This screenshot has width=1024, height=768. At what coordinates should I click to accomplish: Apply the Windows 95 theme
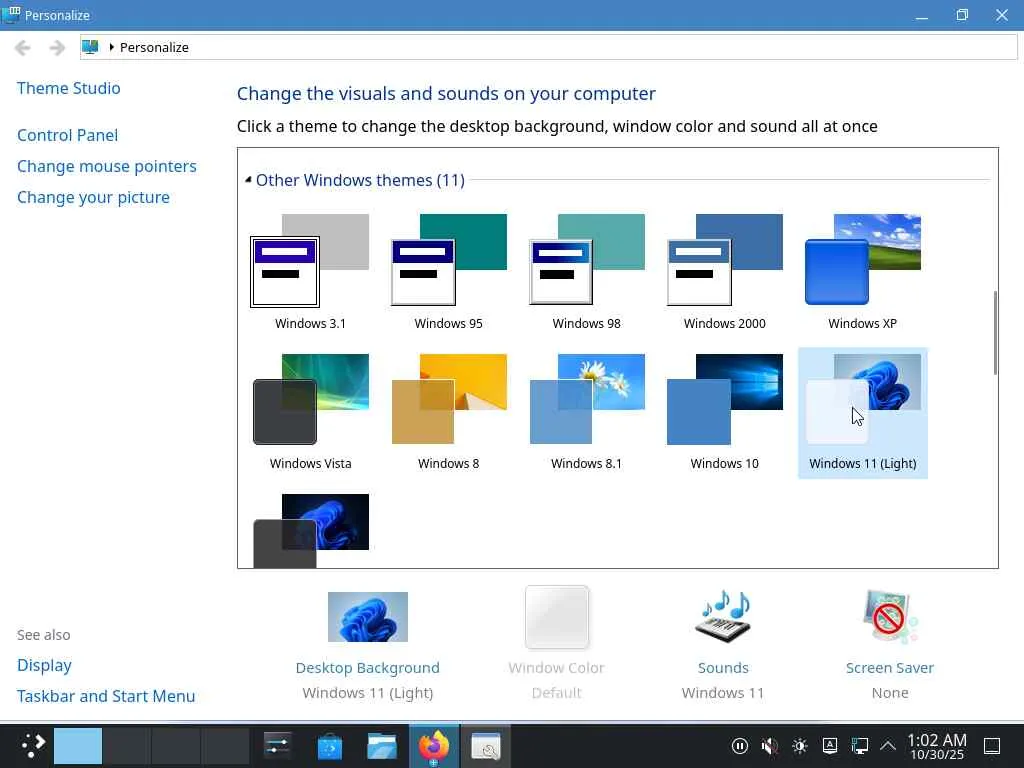[449, 272]
